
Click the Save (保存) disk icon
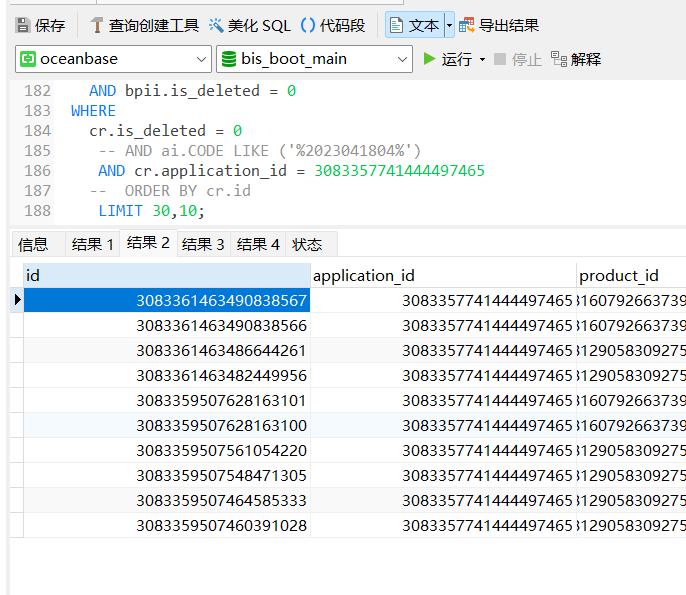pyautogui.click(x=22, y=25)
